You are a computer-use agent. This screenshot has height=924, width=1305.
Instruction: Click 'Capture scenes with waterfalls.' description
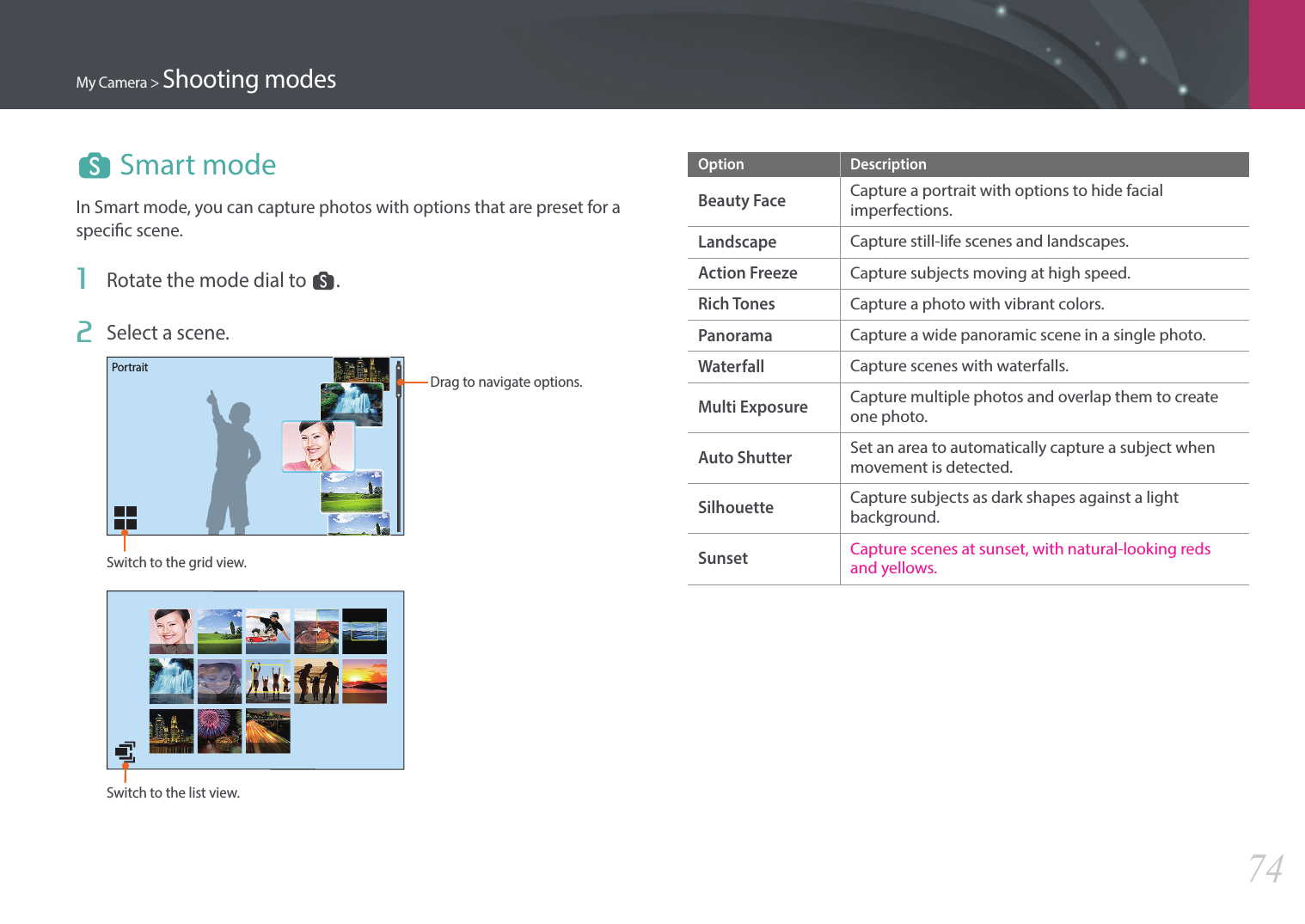point(959,366)
